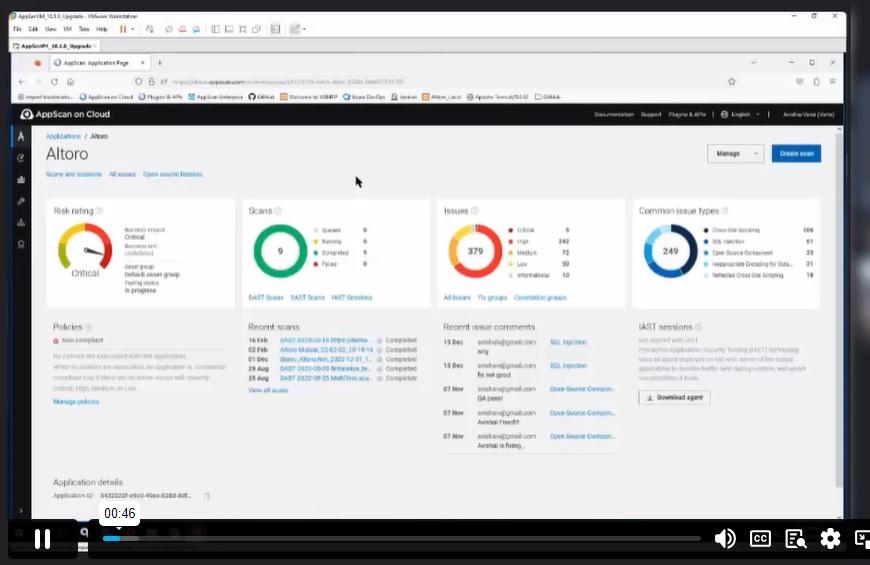Open Open source libraries tab link
Image resolution: width=870 pixels, height=565 pixels.
tap(173, 174)
